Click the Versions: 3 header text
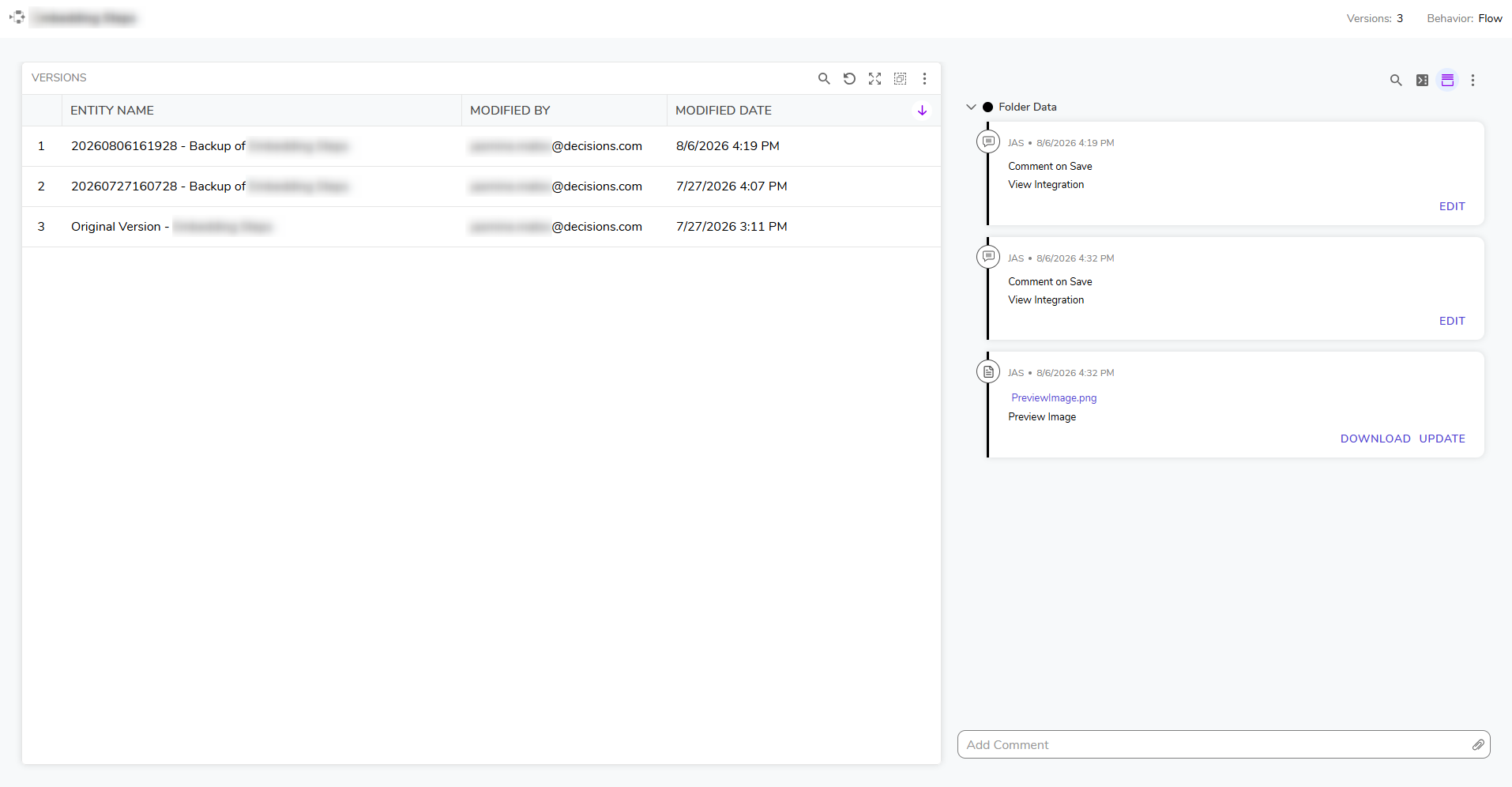 point(1375,18)
